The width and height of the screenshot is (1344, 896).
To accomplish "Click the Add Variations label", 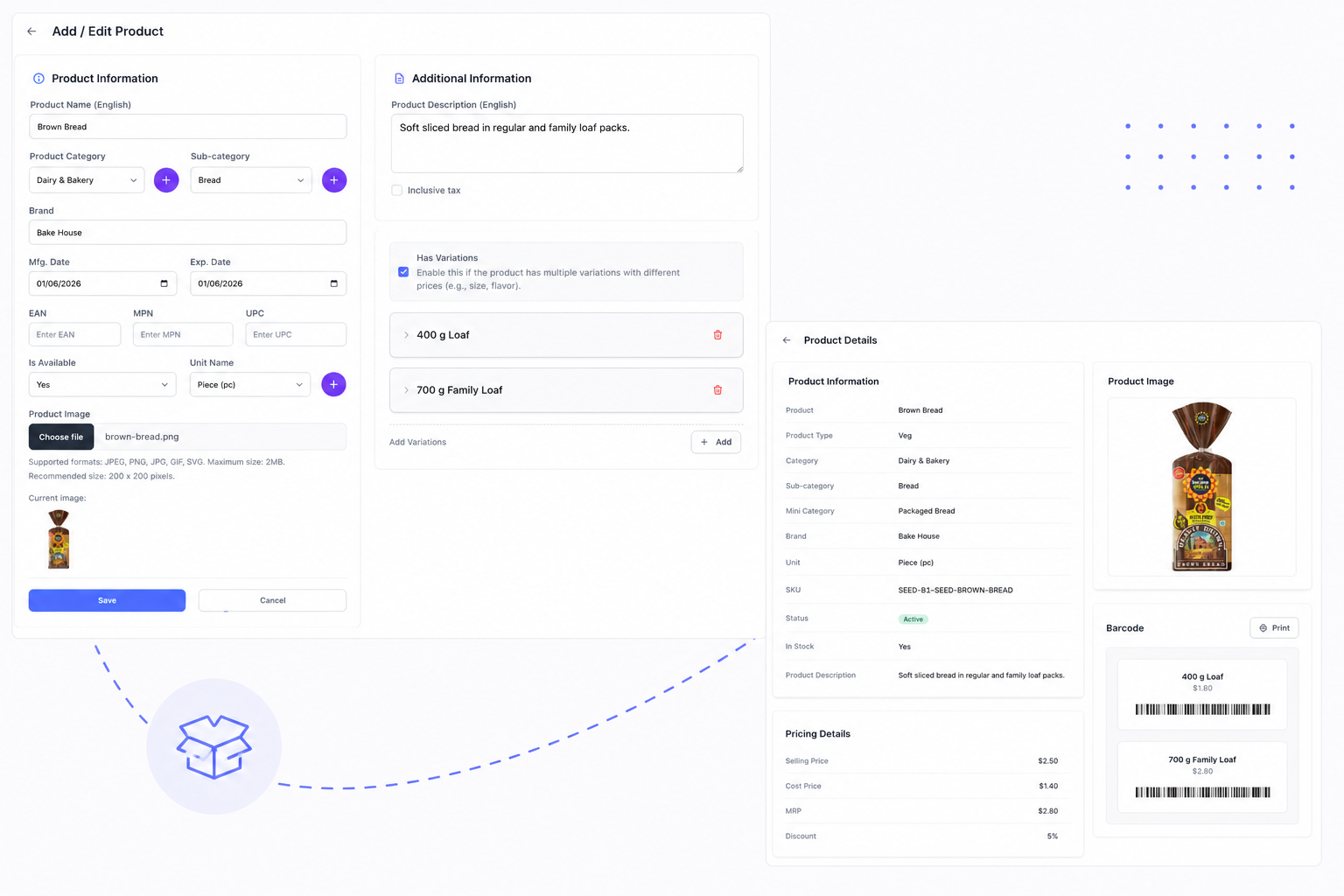I will tap(417, 443).
